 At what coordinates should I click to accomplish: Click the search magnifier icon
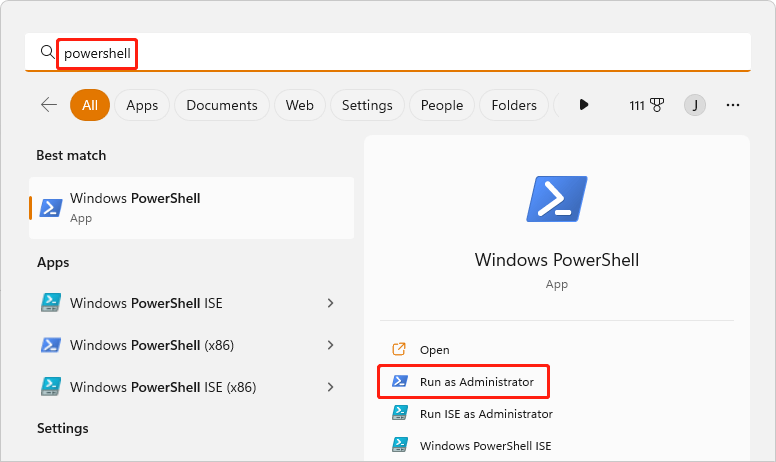coord(46,52)
